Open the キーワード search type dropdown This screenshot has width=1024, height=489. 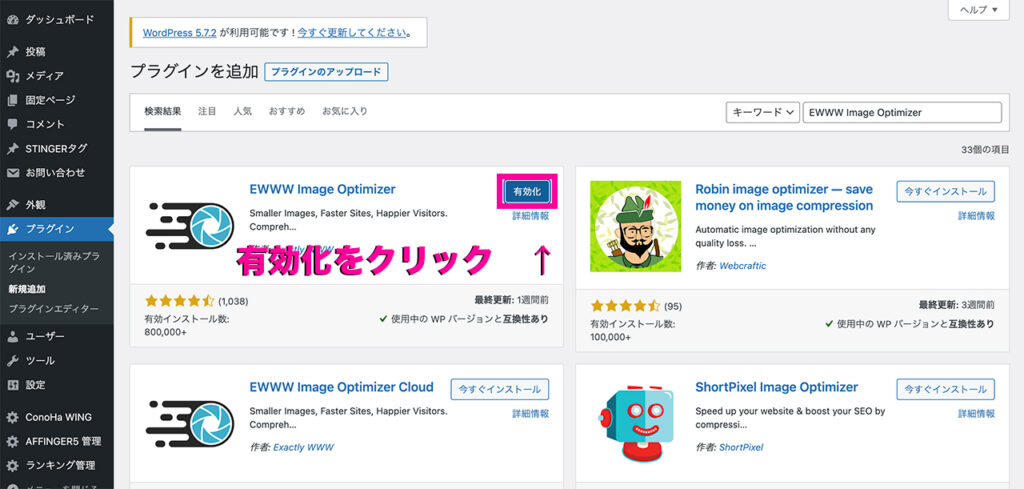pos(763,112)
